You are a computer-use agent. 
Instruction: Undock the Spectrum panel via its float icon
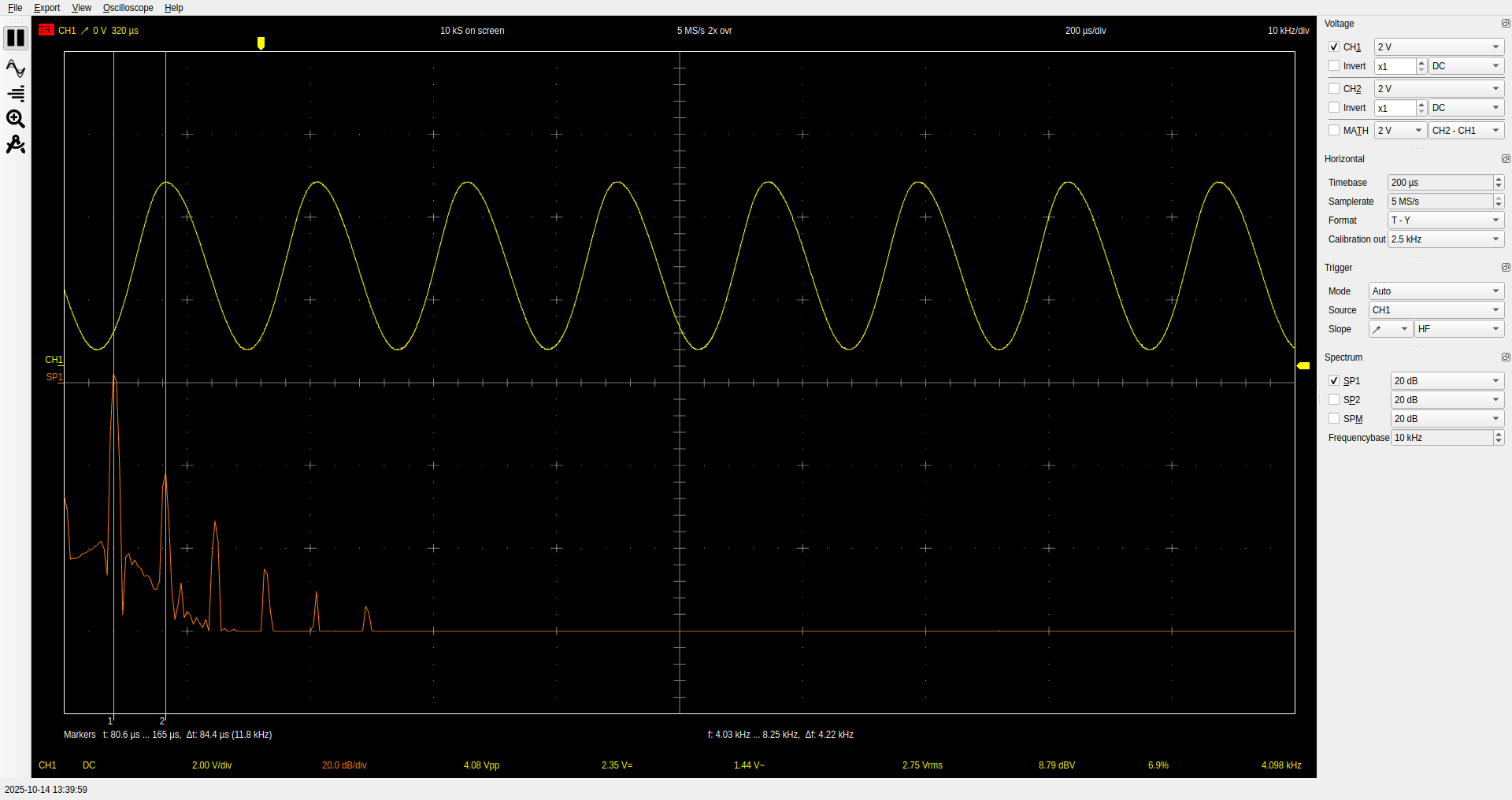click(x=1506, y=357)
